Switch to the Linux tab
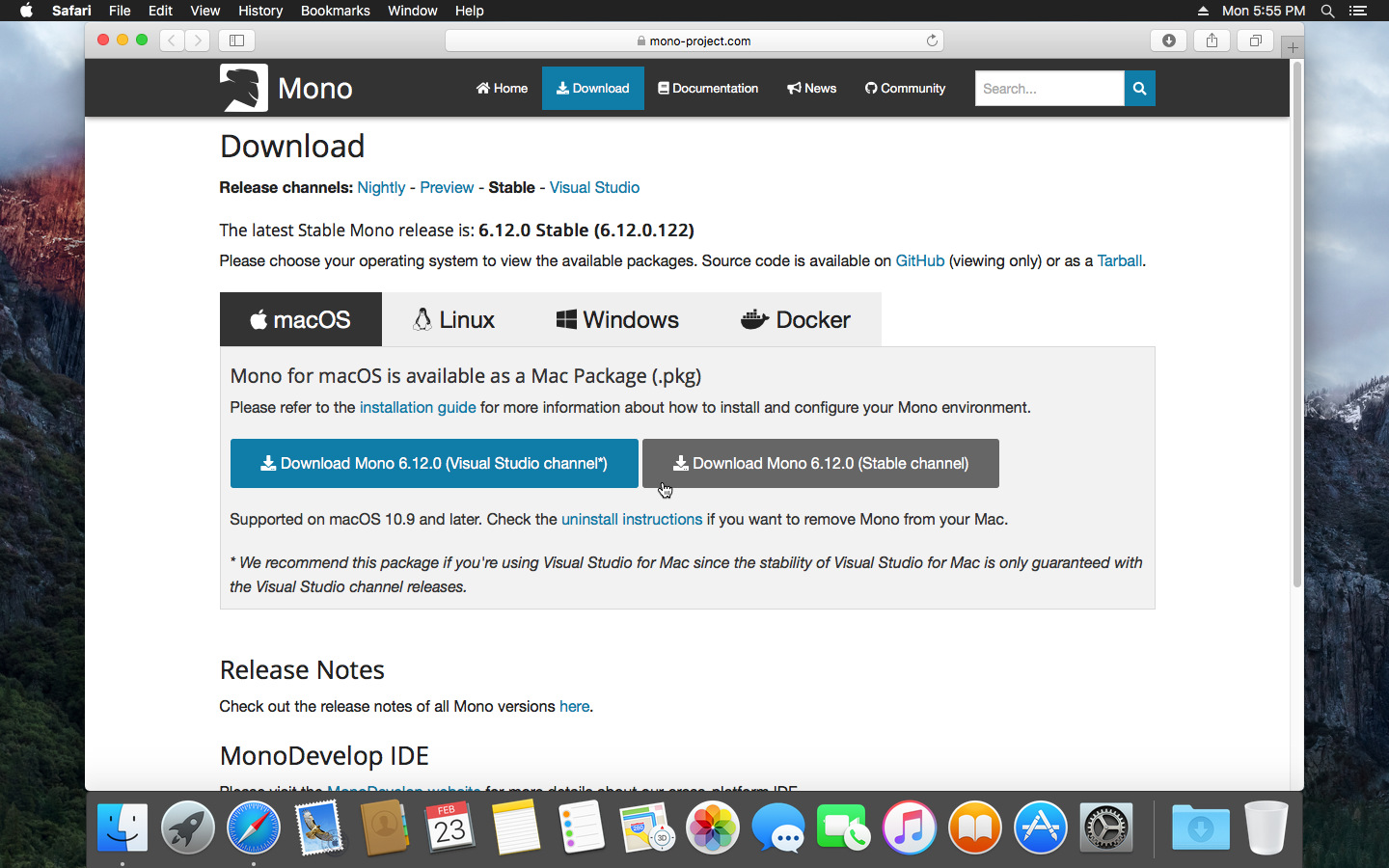1389x868 pixels. coord(453,319)
